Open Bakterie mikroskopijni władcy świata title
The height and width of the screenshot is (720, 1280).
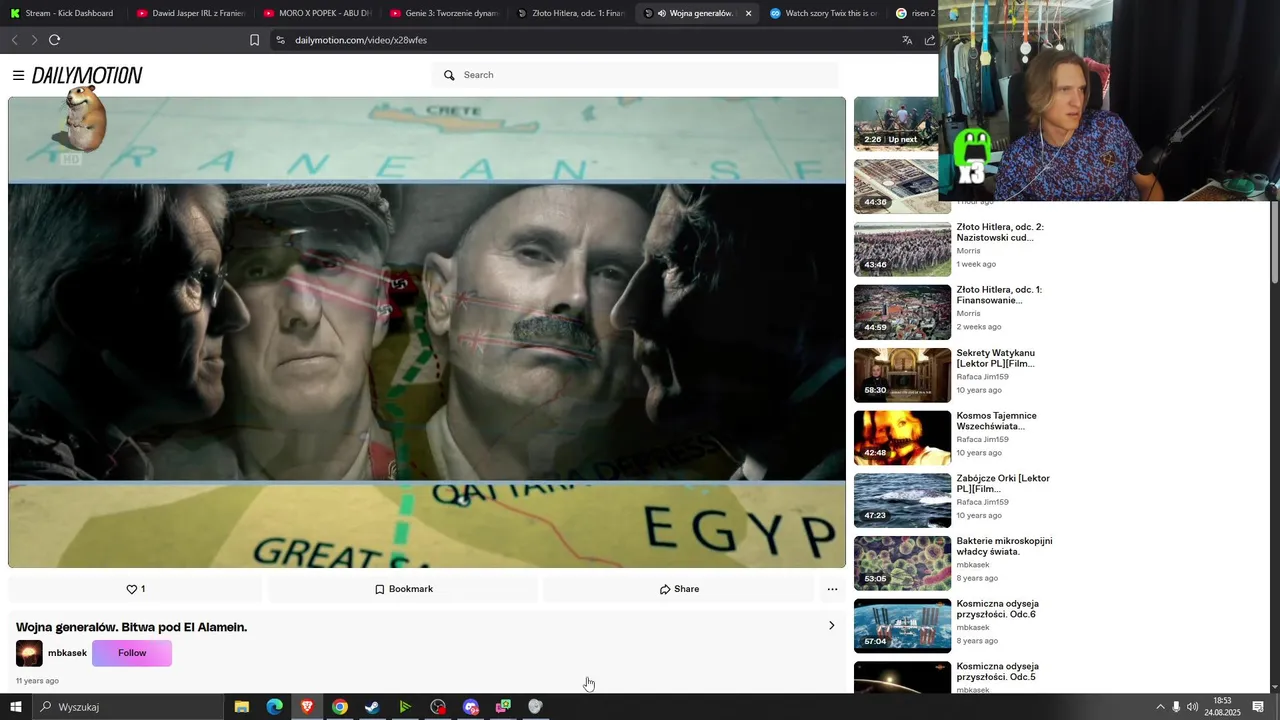(x=1004, y=546)
